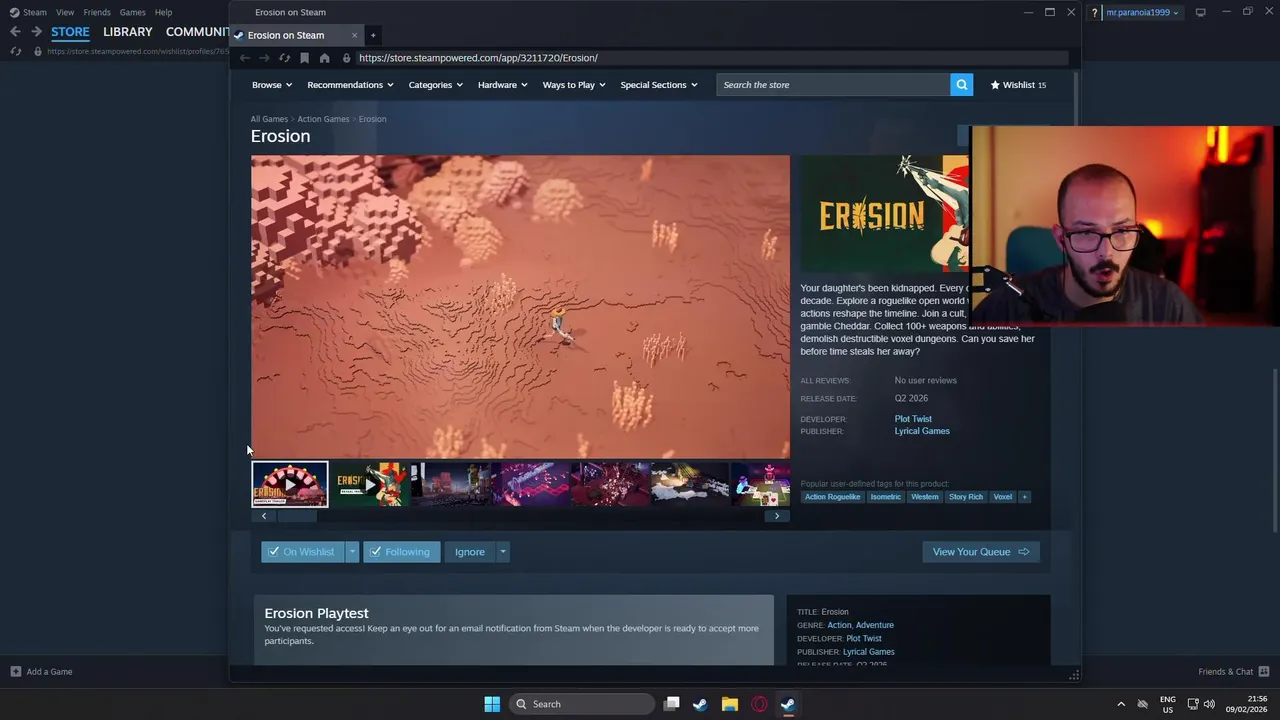Open the Recommendations dropdown menu
Viewport: 1280px width, 720px height.
click(351, 85)
